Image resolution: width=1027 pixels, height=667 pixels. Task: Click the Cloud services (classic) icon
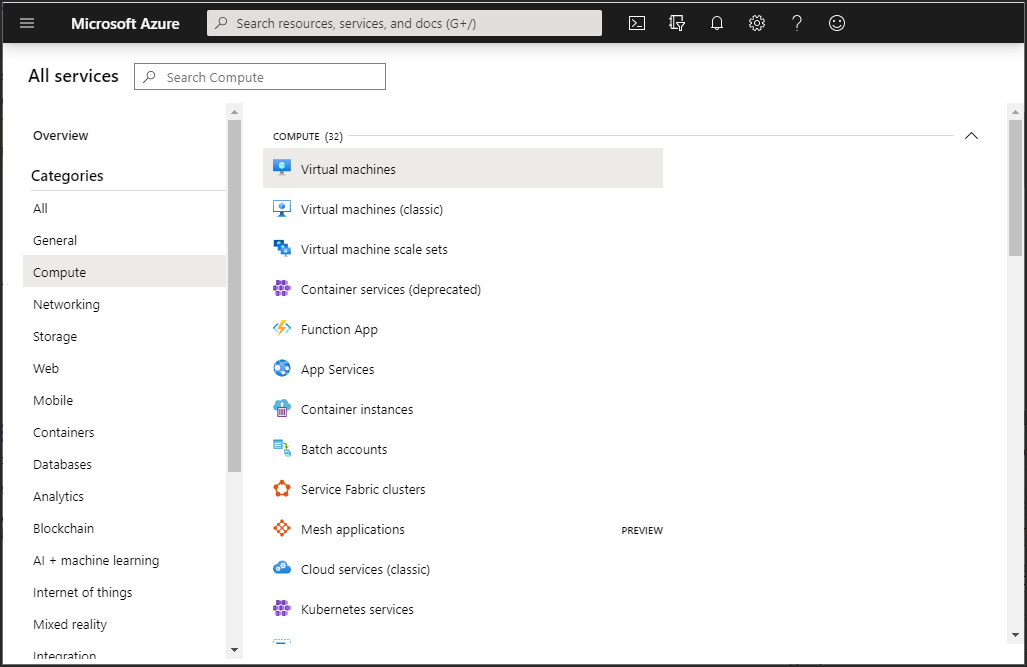pos(282,568)
